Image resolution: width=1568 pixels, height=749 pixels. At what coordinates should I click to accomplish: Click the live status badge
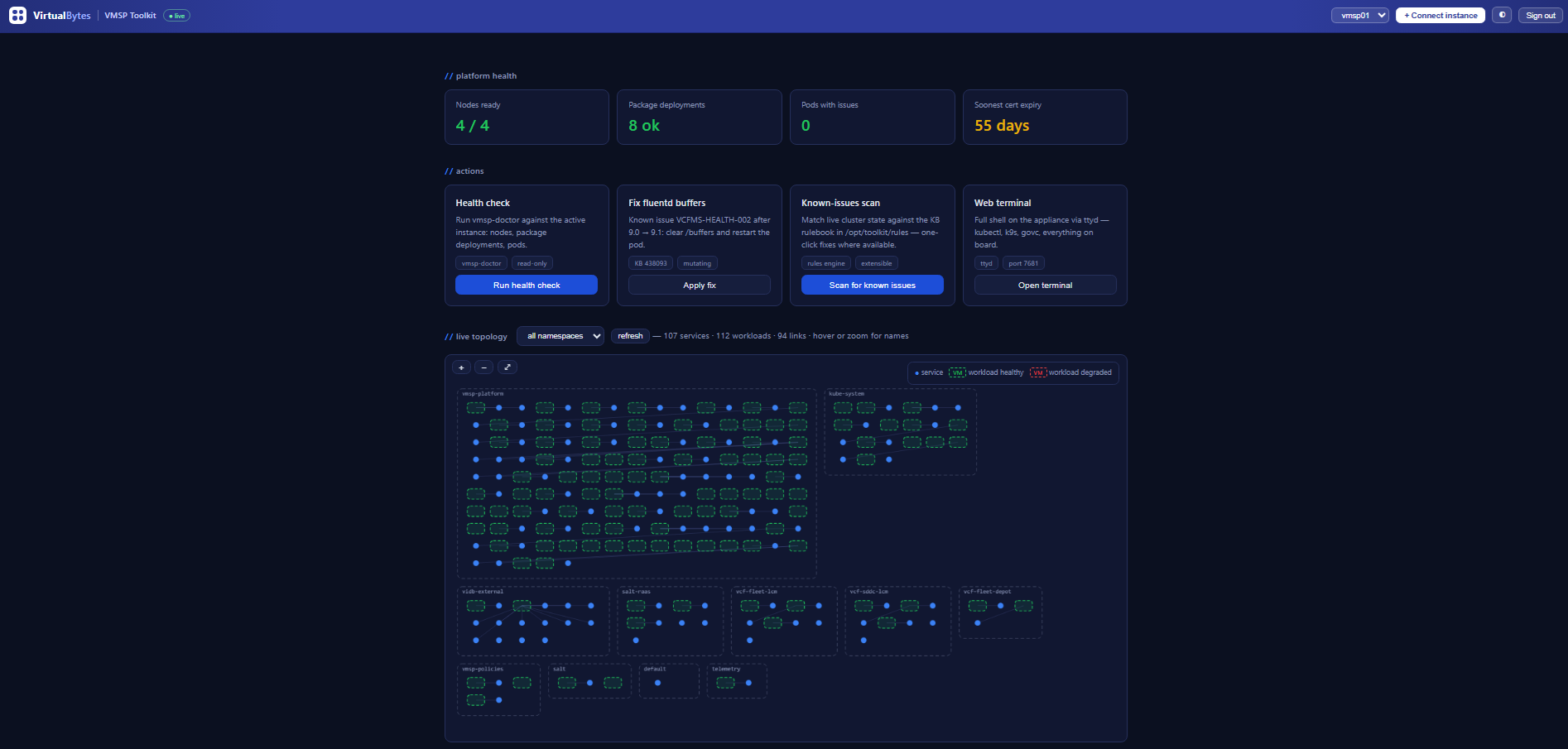pyautogui.click(x=176, y=16)
